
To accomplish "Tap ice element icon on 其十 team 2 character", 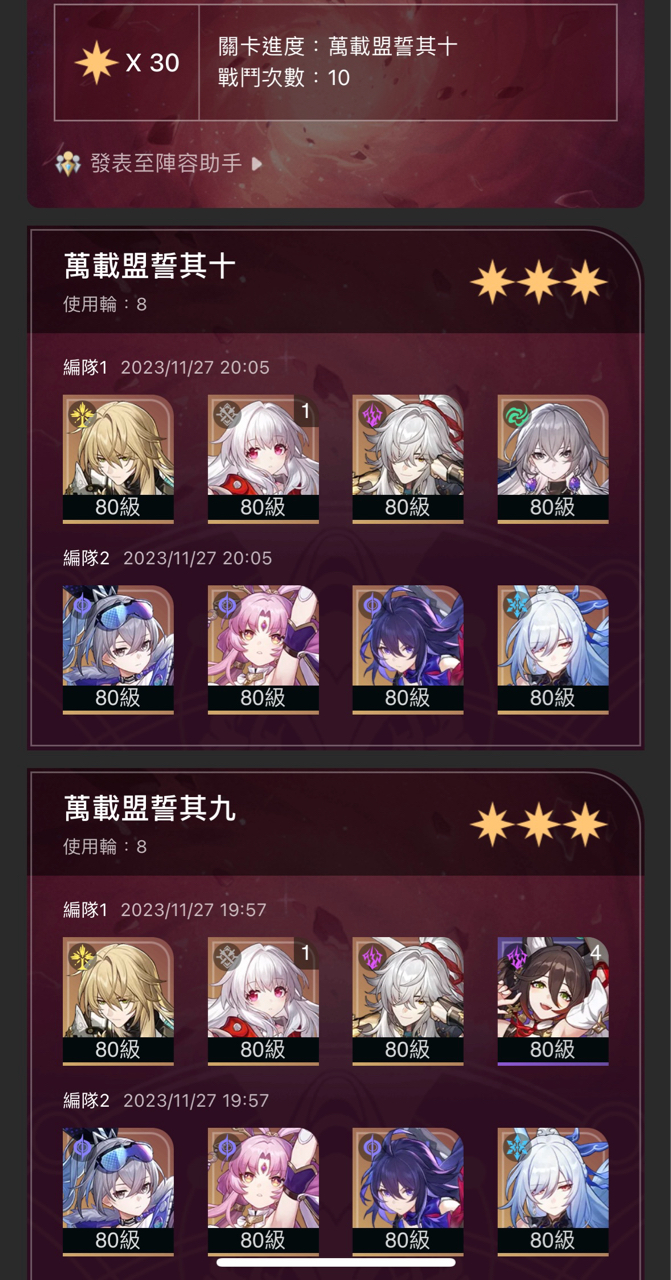I will point(515,604).
